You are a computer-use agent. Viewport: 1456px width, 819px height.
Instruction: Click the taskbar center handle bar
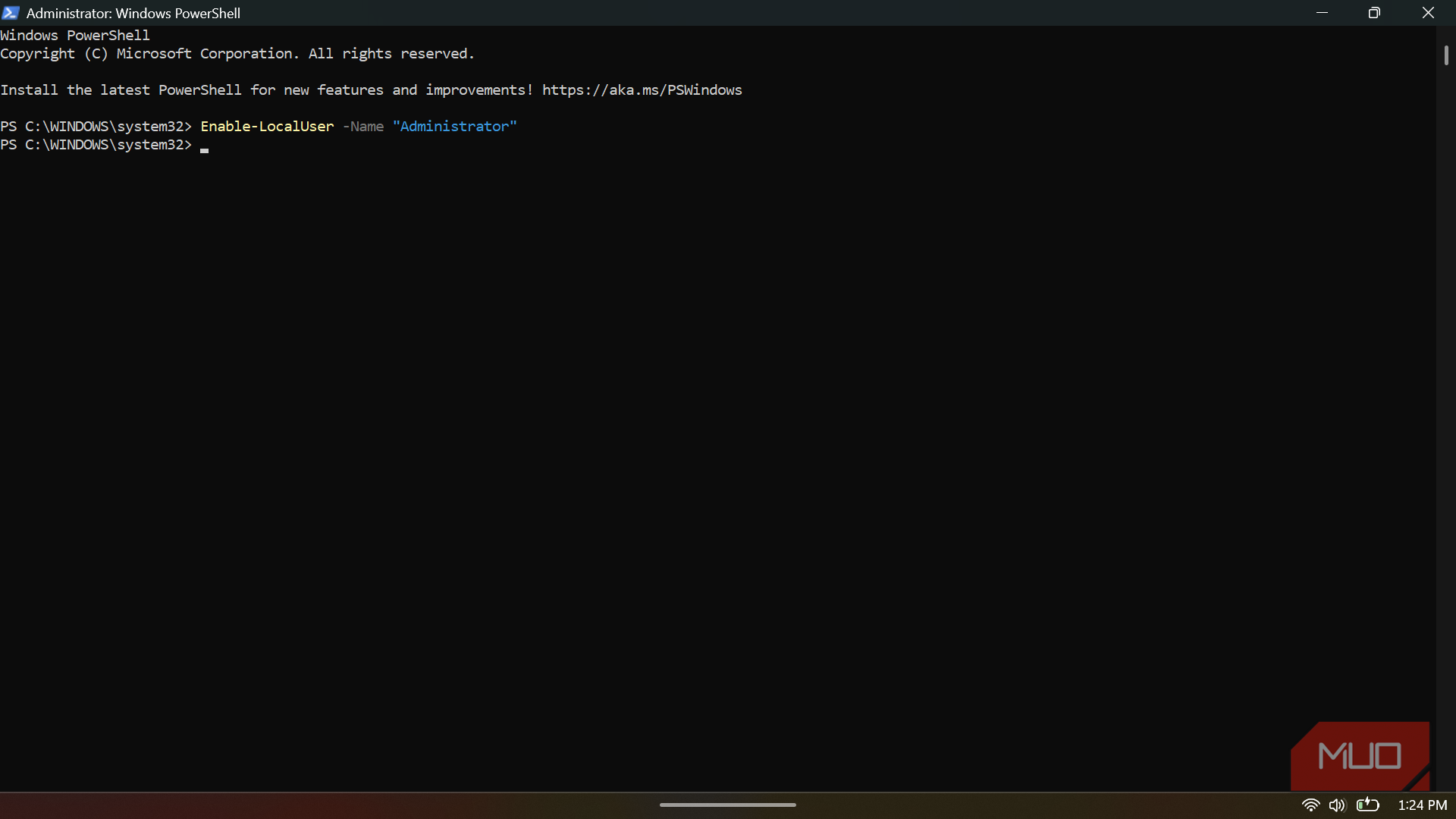pyautogui.click(x=728, y=805)
